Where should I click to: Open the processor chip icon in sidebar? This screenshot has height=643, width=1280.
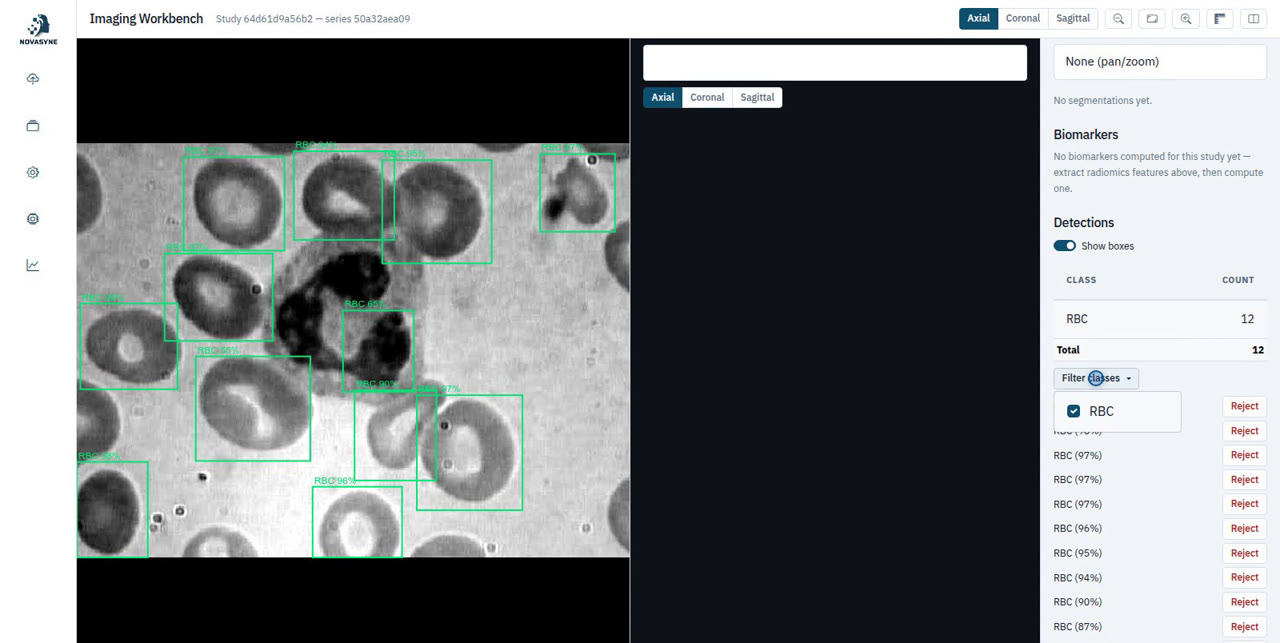point(33,219)
